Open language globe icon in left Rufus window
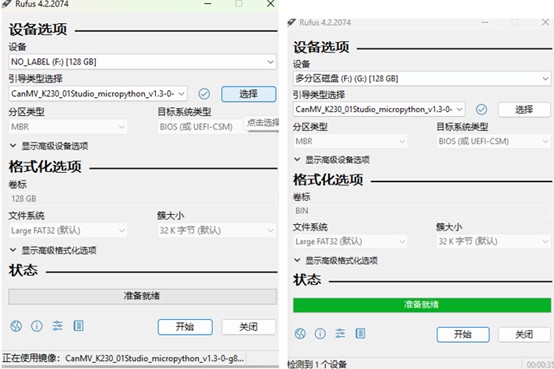The width and height of the screenshot is (554, 369). (16, 326)
